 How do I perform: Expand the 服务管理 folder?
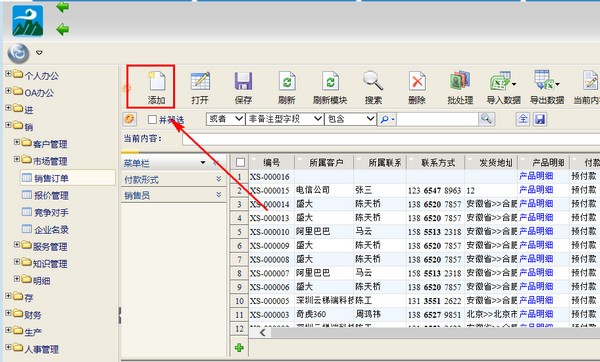click(x=17, y=244)
